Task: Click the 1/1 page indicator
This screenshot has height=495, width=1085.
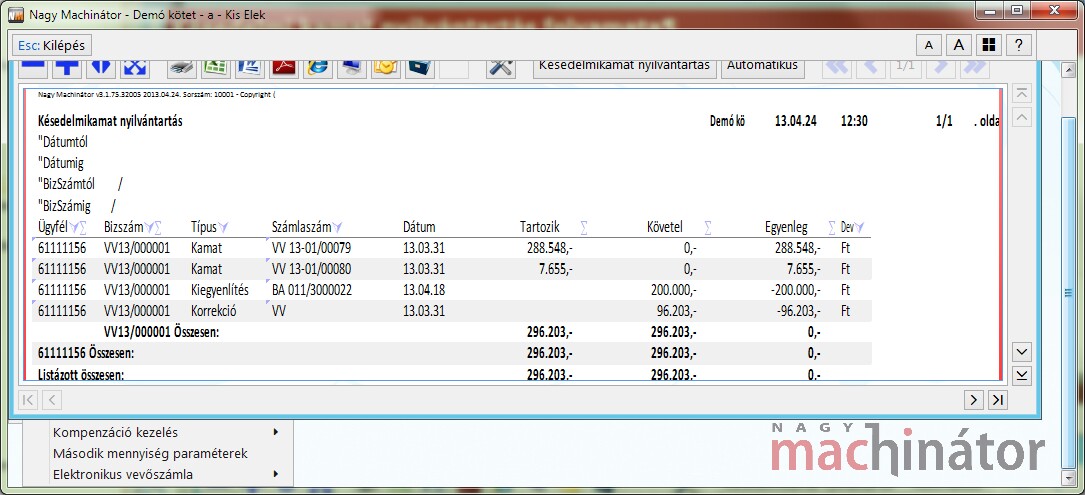Action: (x=905, y=68)
